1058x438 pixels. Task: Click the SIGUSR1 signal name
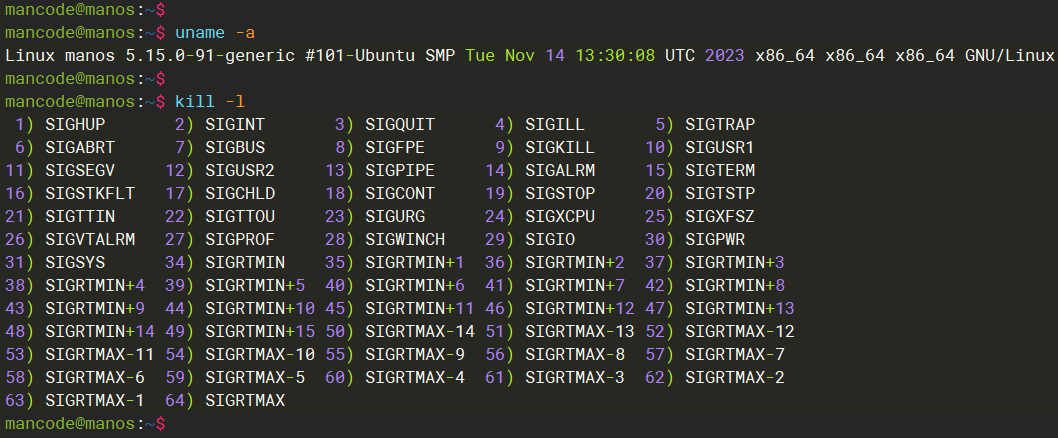click(x=720, y=147)
